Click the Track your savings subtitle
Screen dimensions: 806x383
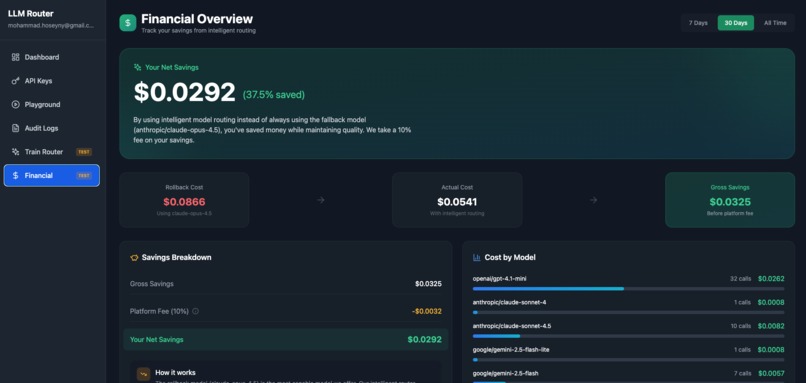198,31
